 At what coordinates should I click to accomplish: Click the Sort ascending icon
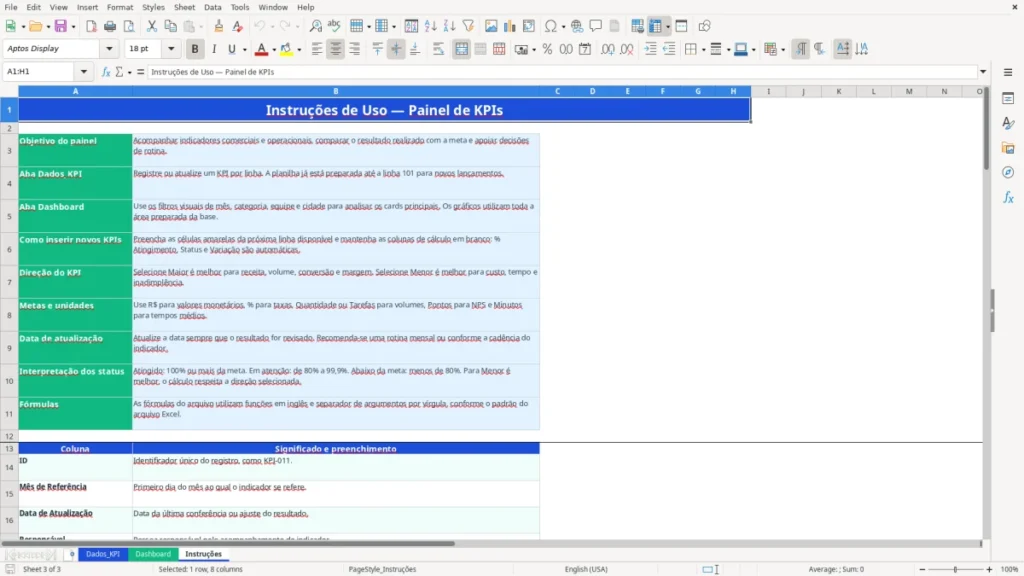(430, 26)
